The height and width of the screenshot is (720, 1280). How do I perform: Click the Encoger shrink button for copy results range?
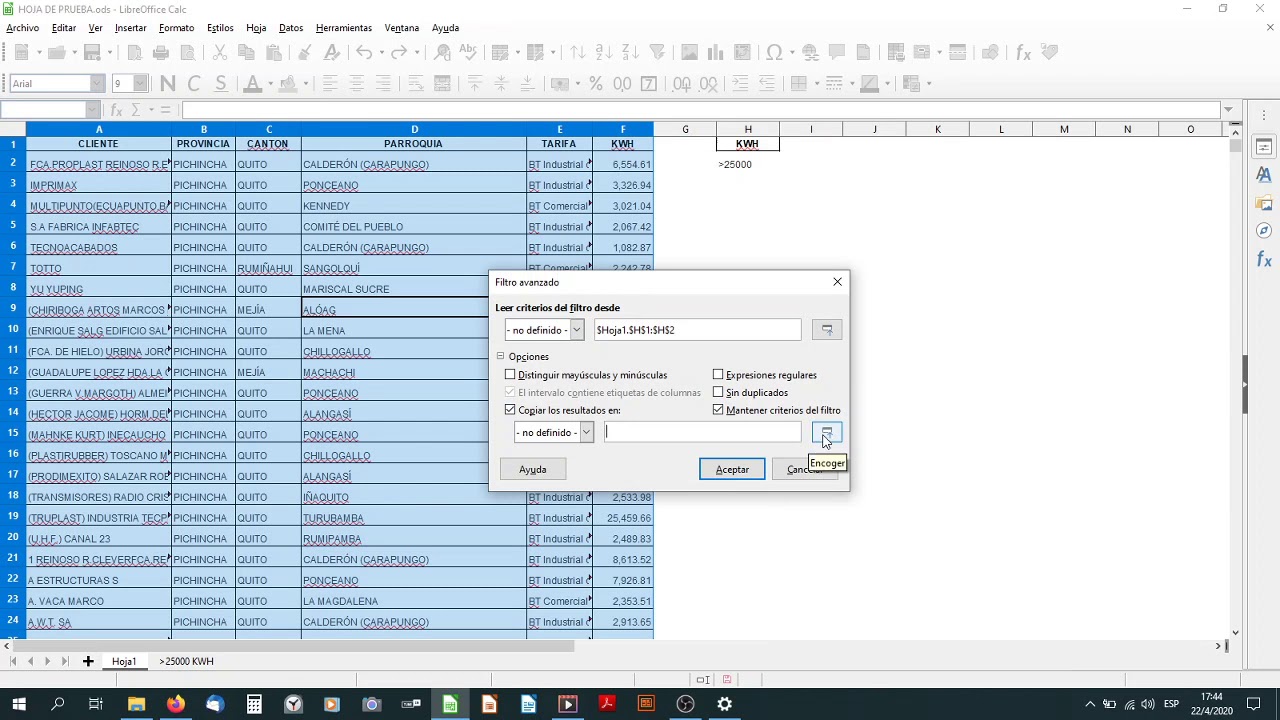tap(826, 432)
